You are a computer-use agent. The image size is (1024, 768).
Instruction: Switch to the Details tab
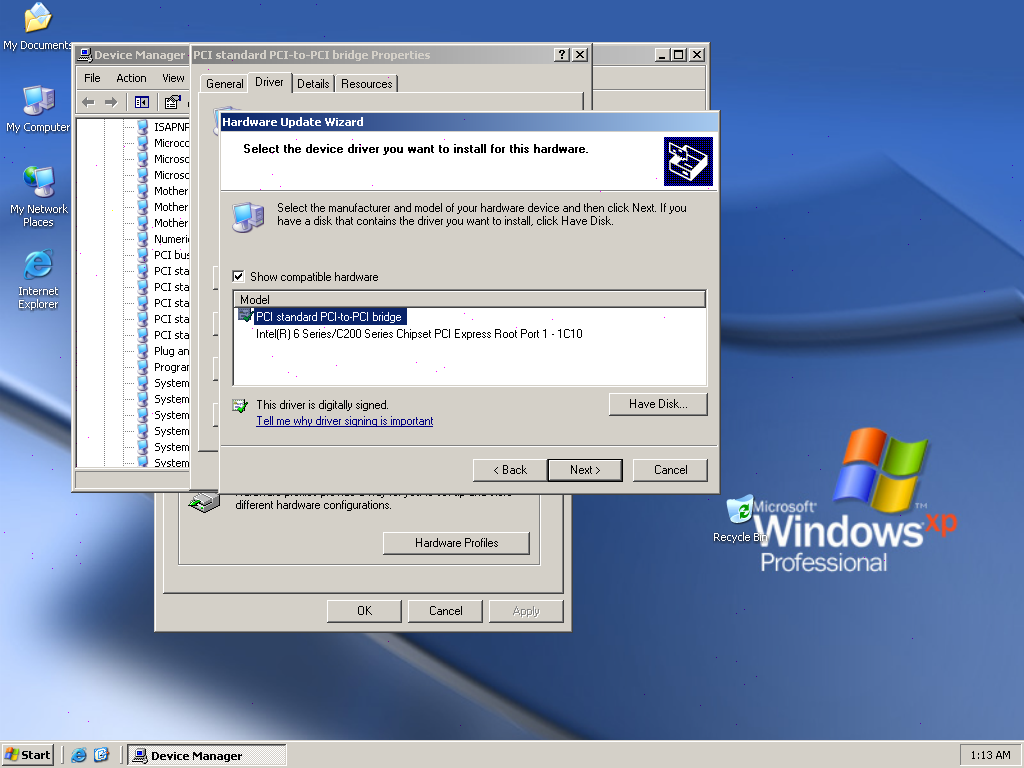[x=313, y=84]
